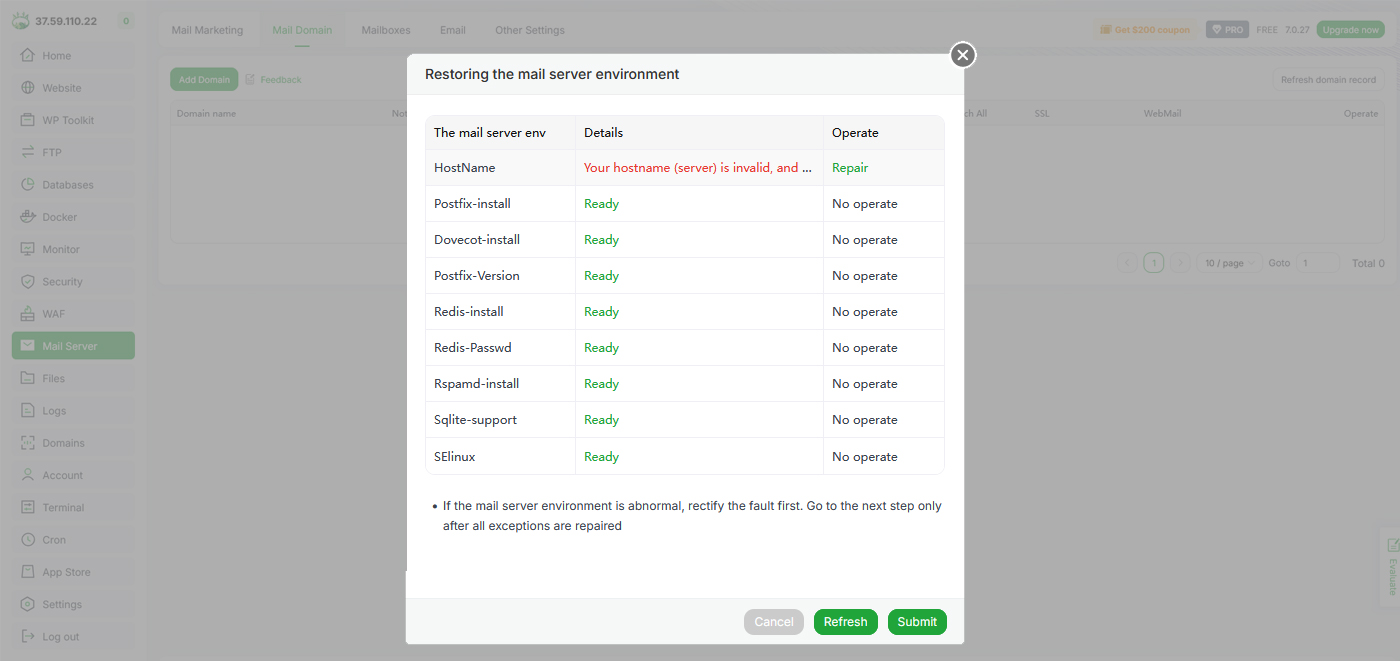Click the Terminal sidebar icon

pos(28,508)
